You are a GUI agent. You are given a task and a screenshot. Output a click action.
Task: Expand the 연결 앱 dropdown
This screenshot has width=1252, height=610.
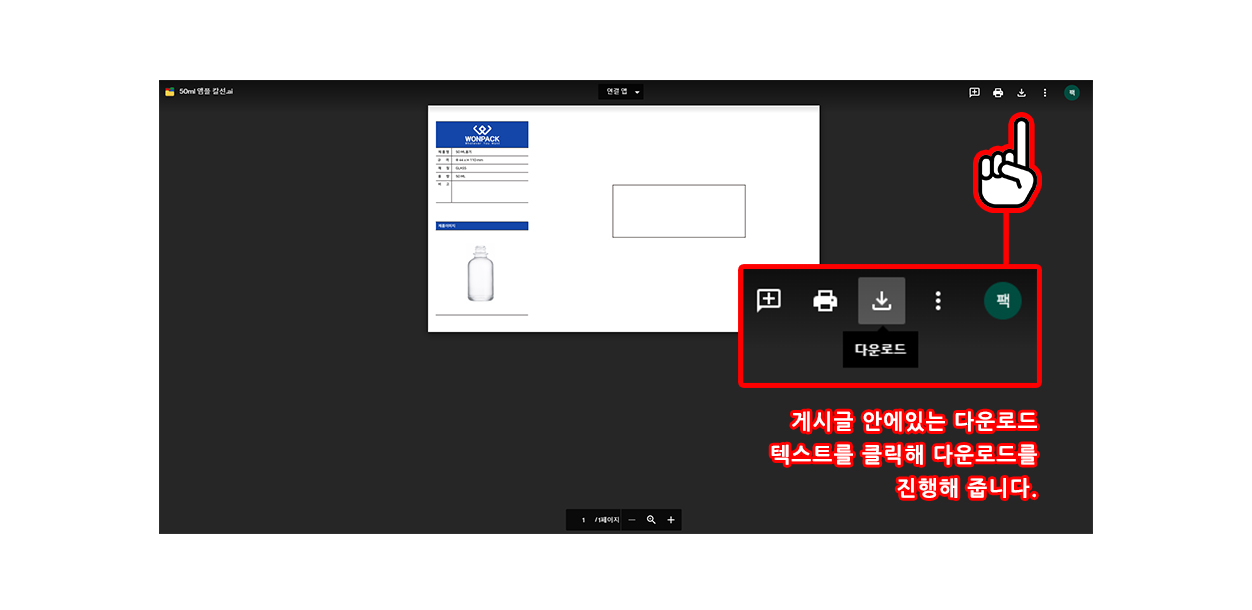[x=621, y=92]
